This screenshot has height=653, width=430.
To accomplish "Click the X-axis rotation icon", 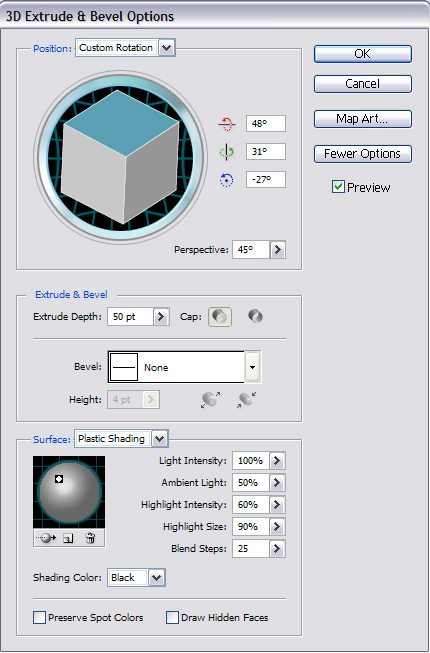I will click(226, 124).
